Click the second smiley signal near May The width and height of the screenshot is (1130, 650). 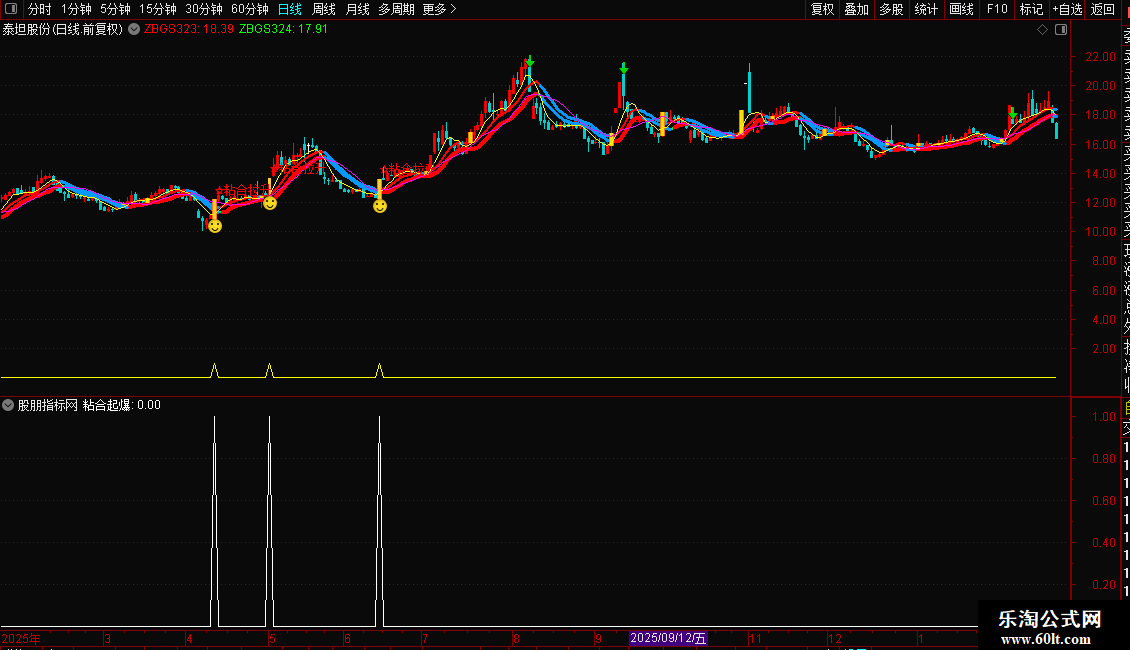click(270, 203)
